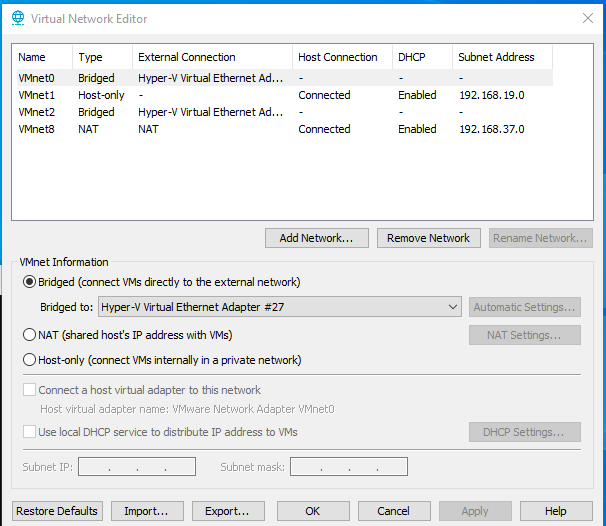
Task: Close the Virtual Network Editor window
Action: tap(588, 18)
